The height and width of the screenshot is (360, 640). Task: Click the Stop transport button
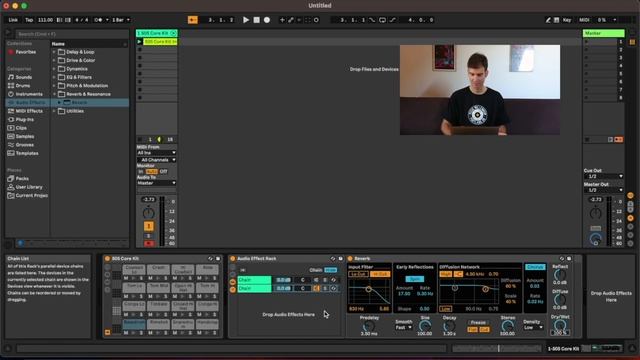coord(256,20)
